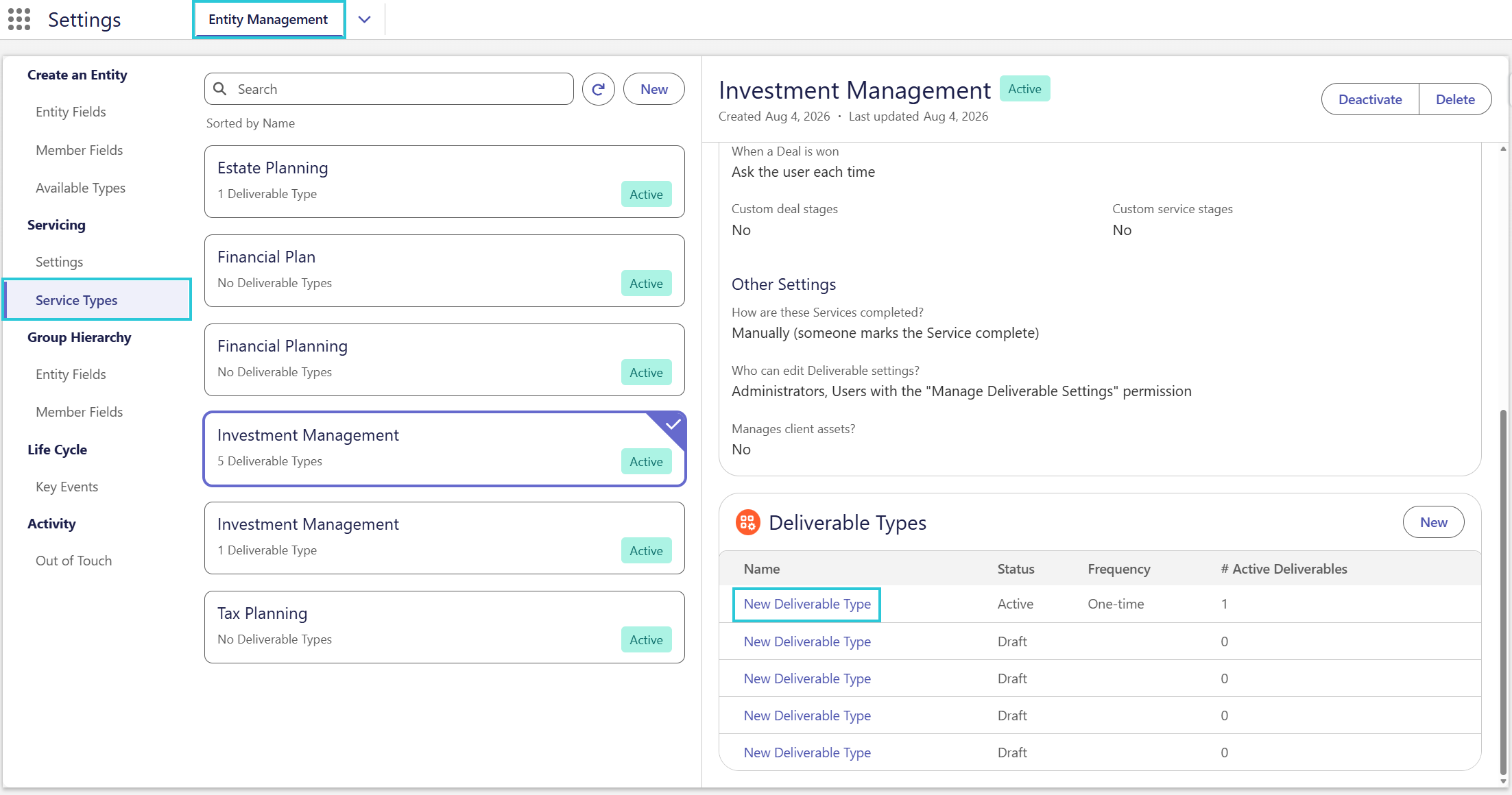The width and height of the screenshot is (1512, 795).
Task: Click the selected checkmark on Investment Management card
Action: 673,424
